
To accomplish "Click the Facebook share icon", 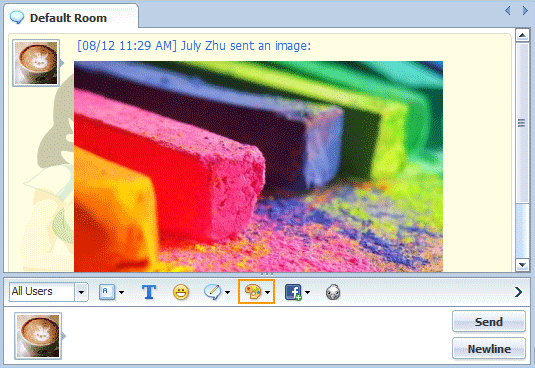I will click(293, 292).
